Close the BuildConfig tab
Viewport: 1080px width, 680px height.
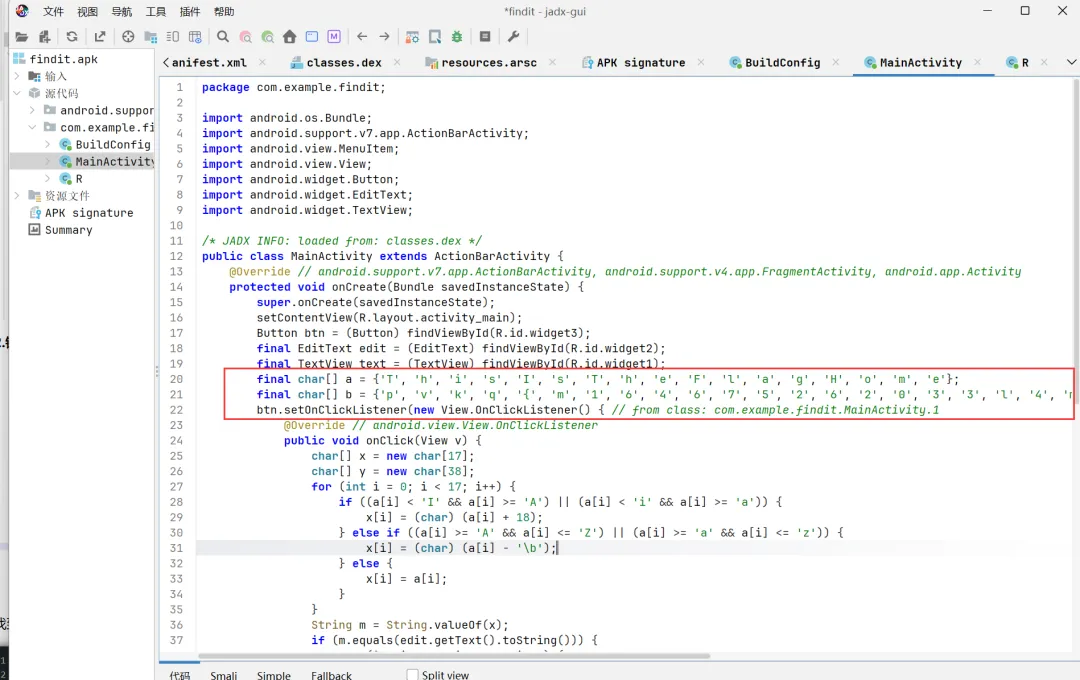tap(836, 62)
